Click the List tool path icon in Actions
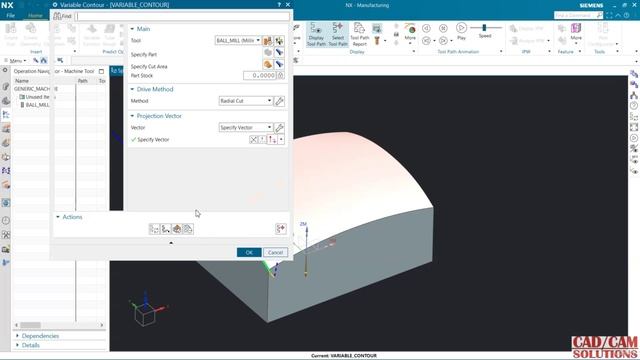This screenshot has height=360, width=640. pos(188,229)
